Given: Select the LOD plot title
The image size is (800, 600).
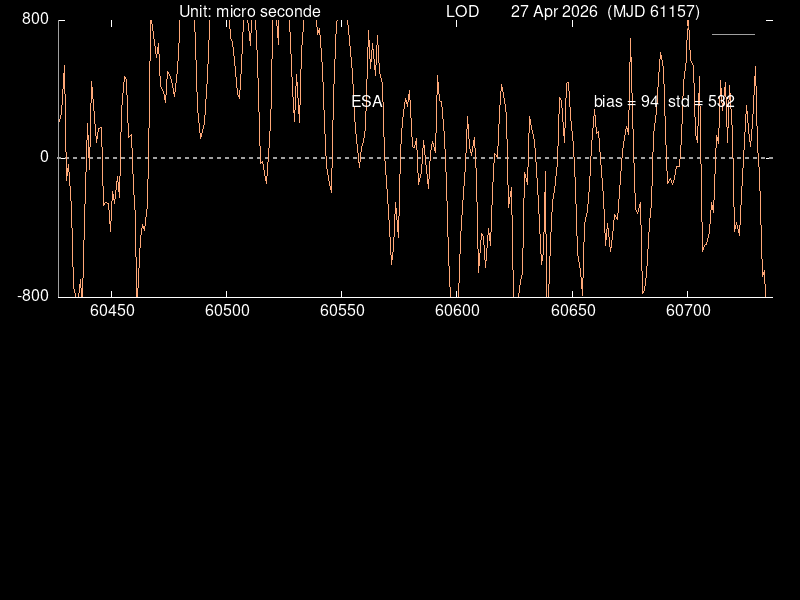Looking at the screenshot, I should click(462, 12).
